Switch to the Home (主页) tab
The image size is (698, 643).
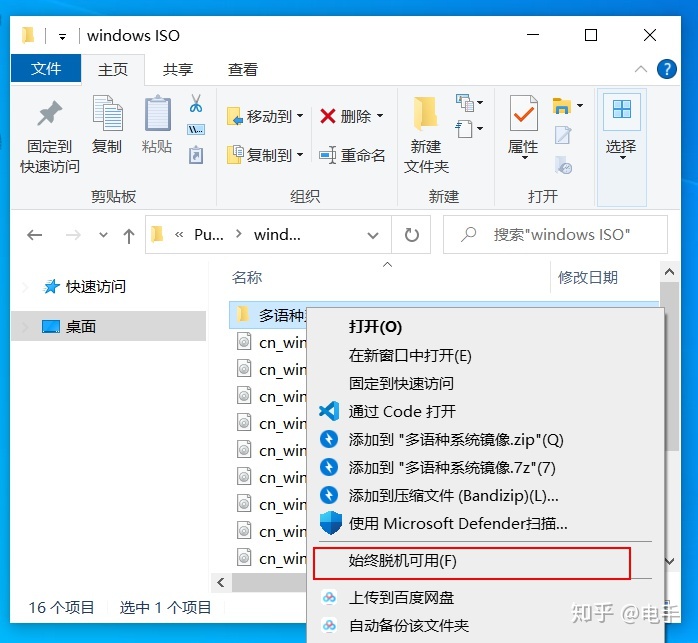point(113,69)
